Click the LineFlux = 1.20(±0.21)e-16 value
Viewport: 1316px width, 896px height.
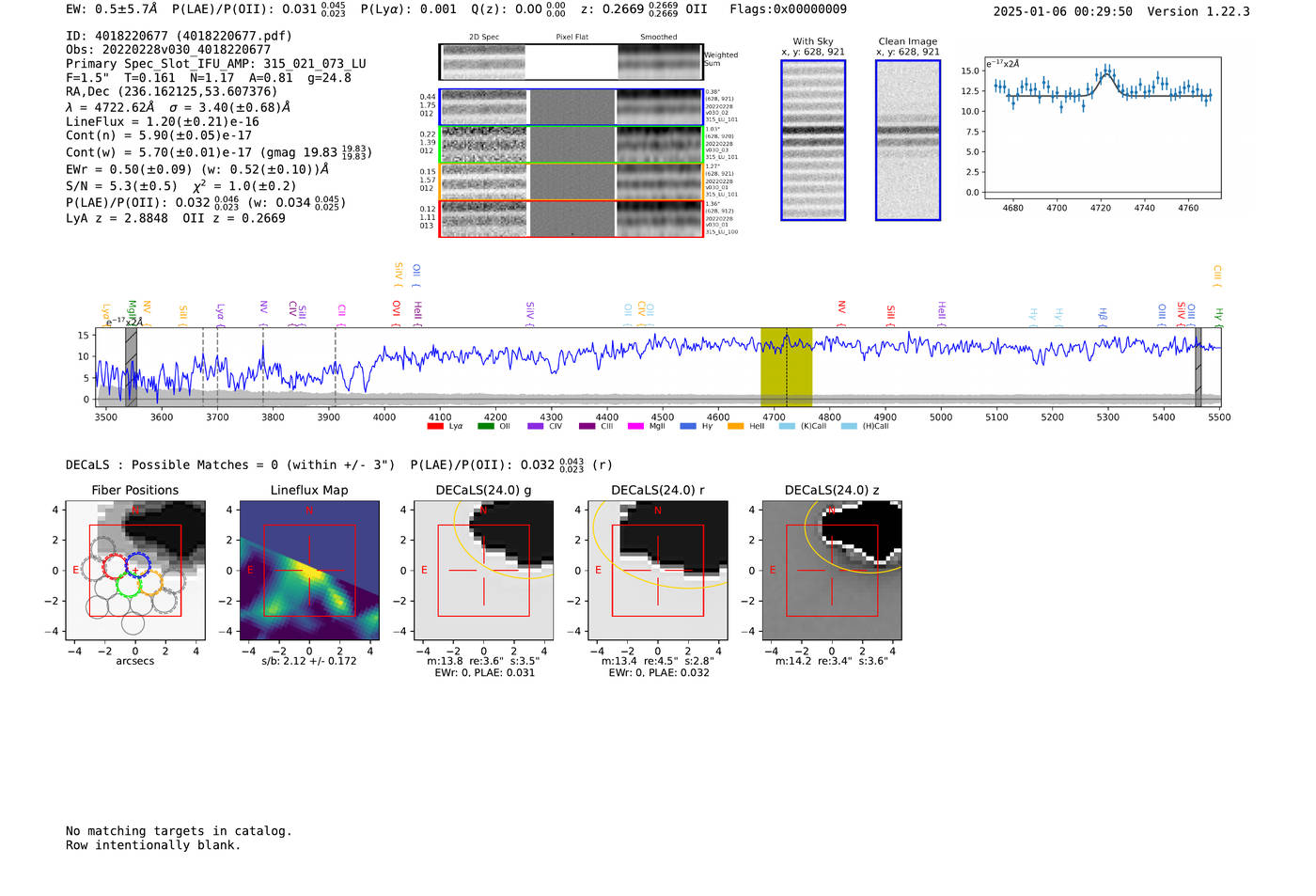click(x=163, y=122)
